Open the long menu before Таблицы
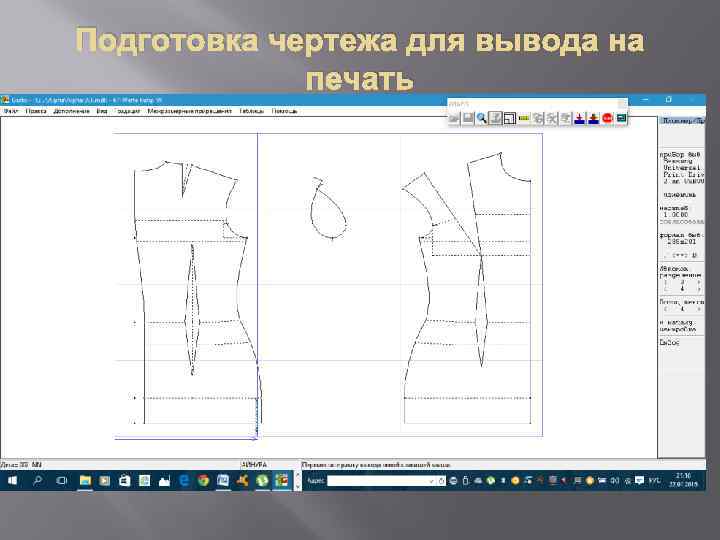720x540 pixels. 190,111
